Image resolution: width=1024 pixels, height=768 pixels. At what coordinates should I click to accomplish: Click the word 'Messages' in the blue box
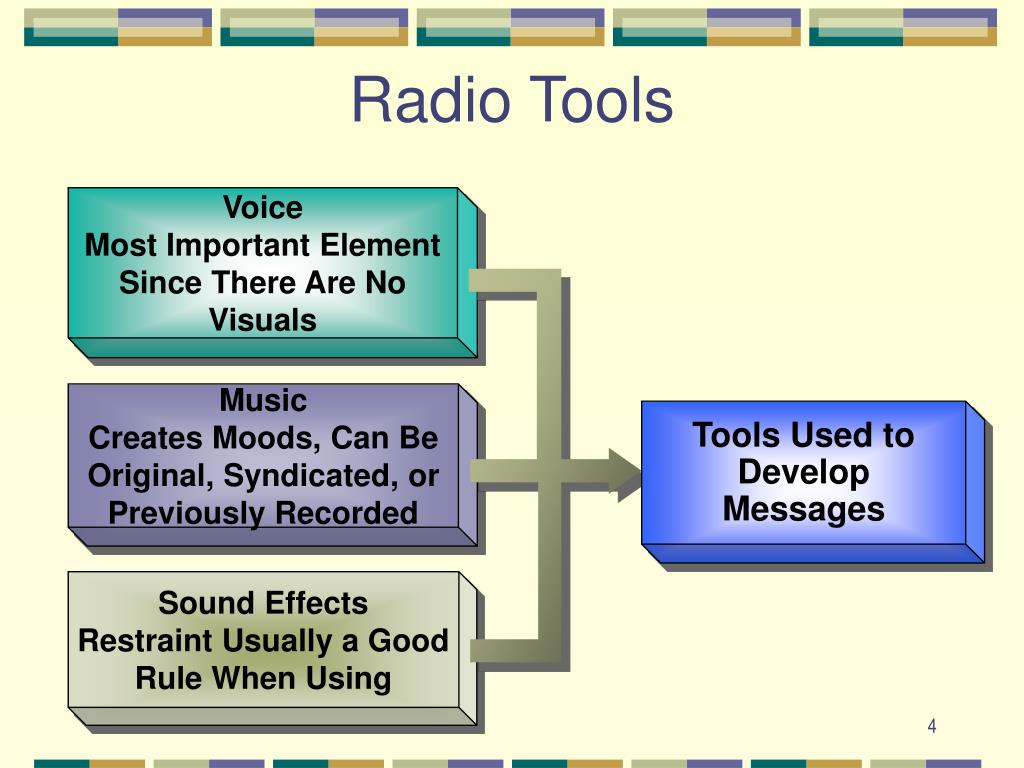pos(803,509)
